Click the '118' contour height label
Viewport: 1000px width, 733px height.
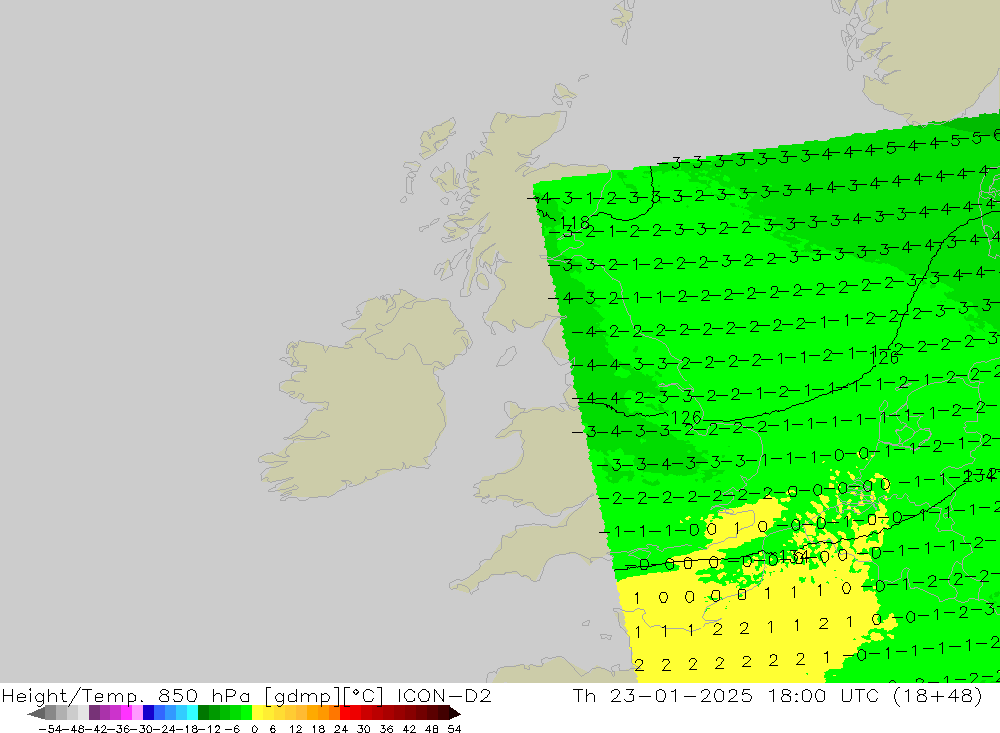click(x=575, y=223)
